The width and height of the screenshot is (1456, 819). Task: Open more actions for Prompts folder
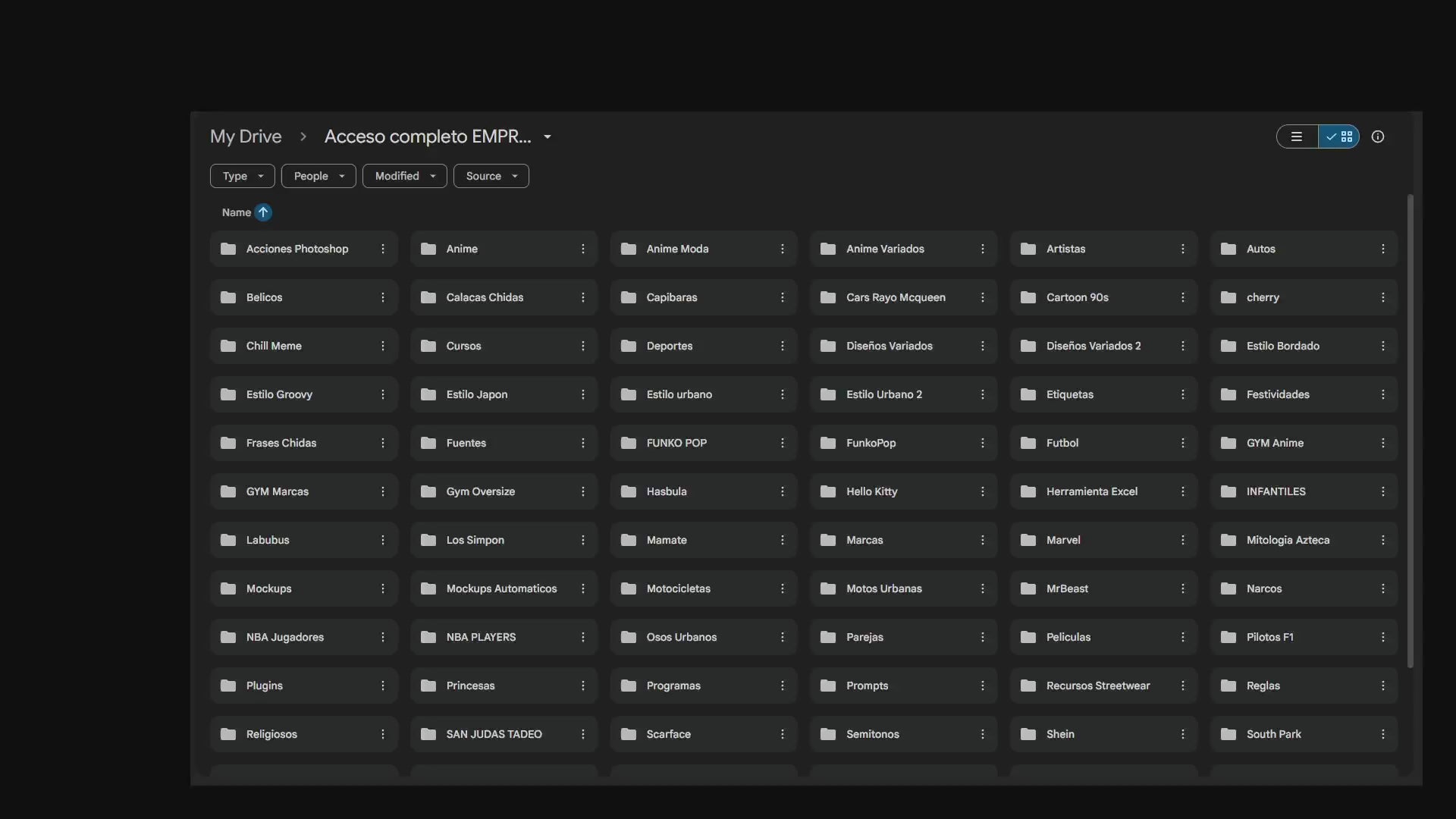[983, 686]
